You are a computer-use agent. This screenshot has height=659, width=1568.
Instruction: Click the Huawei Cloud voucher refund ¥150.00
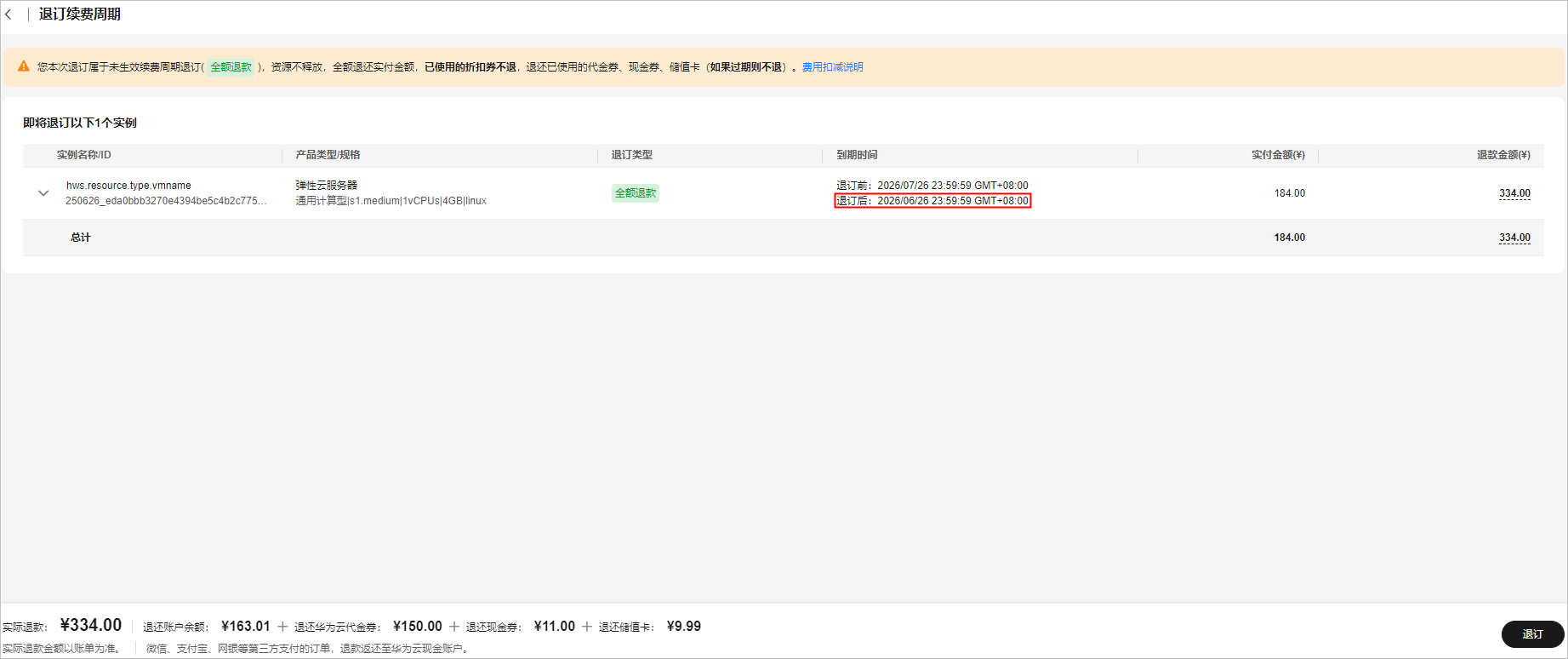pyautogui.click(x=418, y=627)
